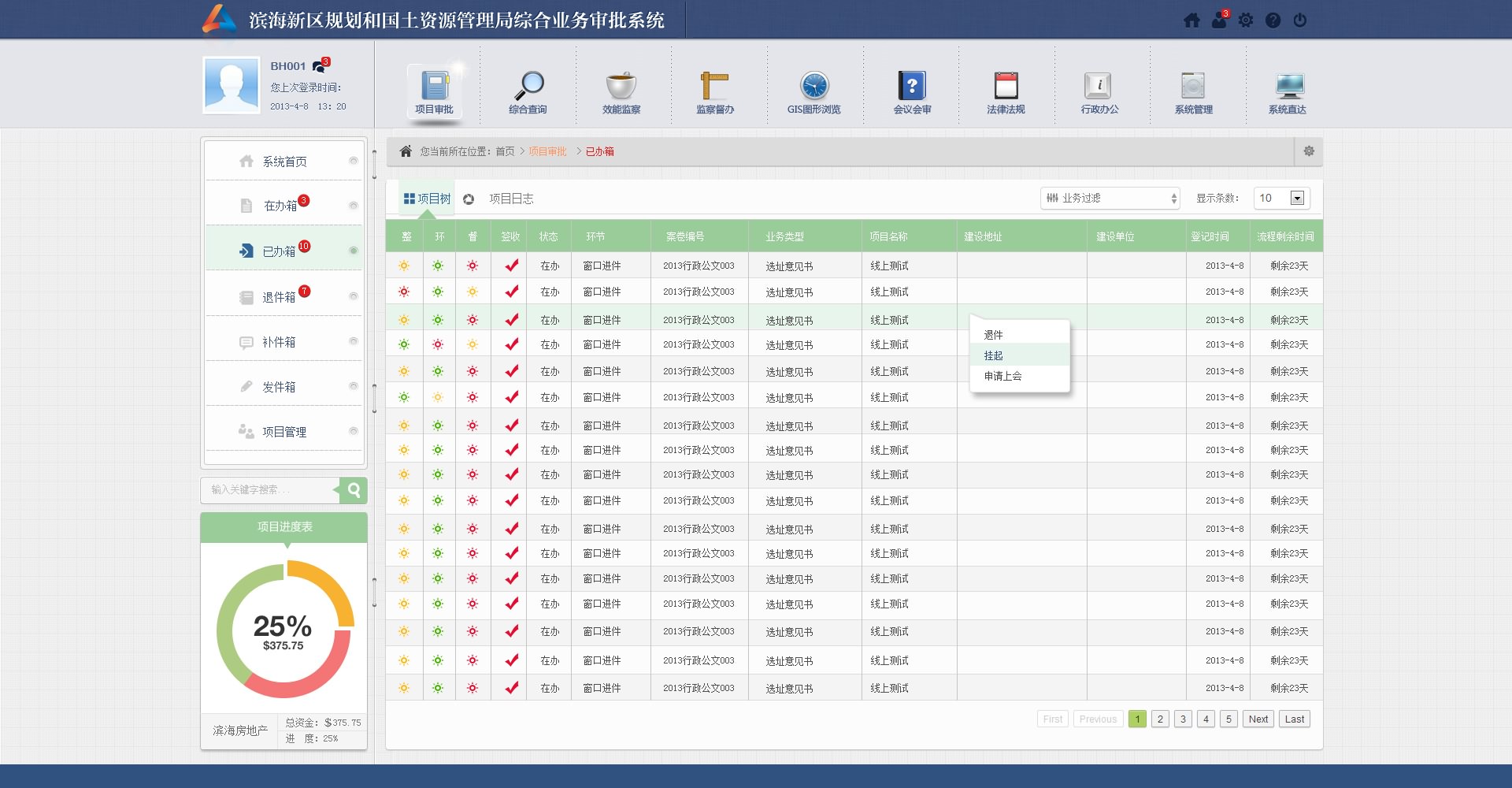Click 首页 breadcrumb link
Screen dimensions: 1512x788
click(505, 151)
